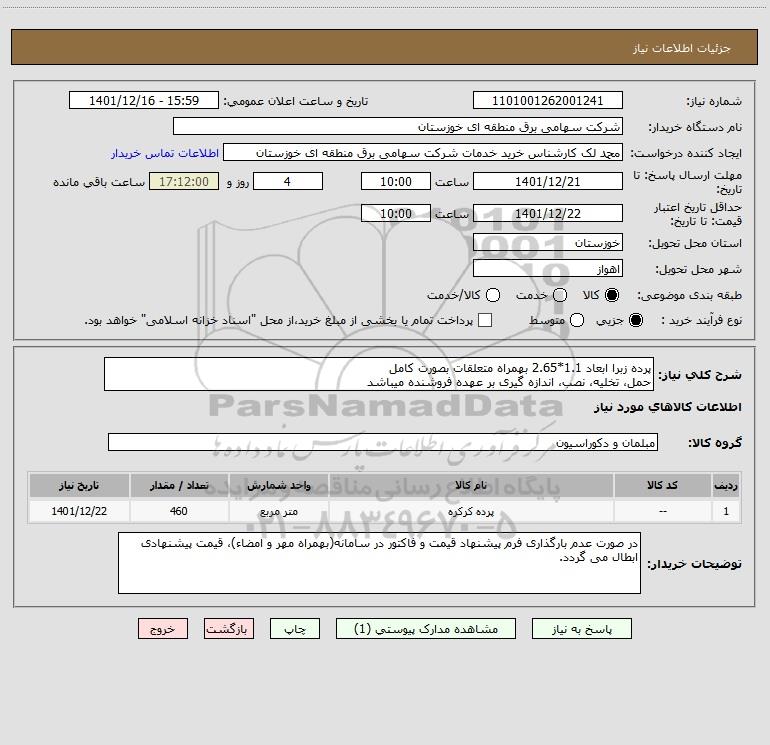Click the نام کالا column header

click(471, 485)
